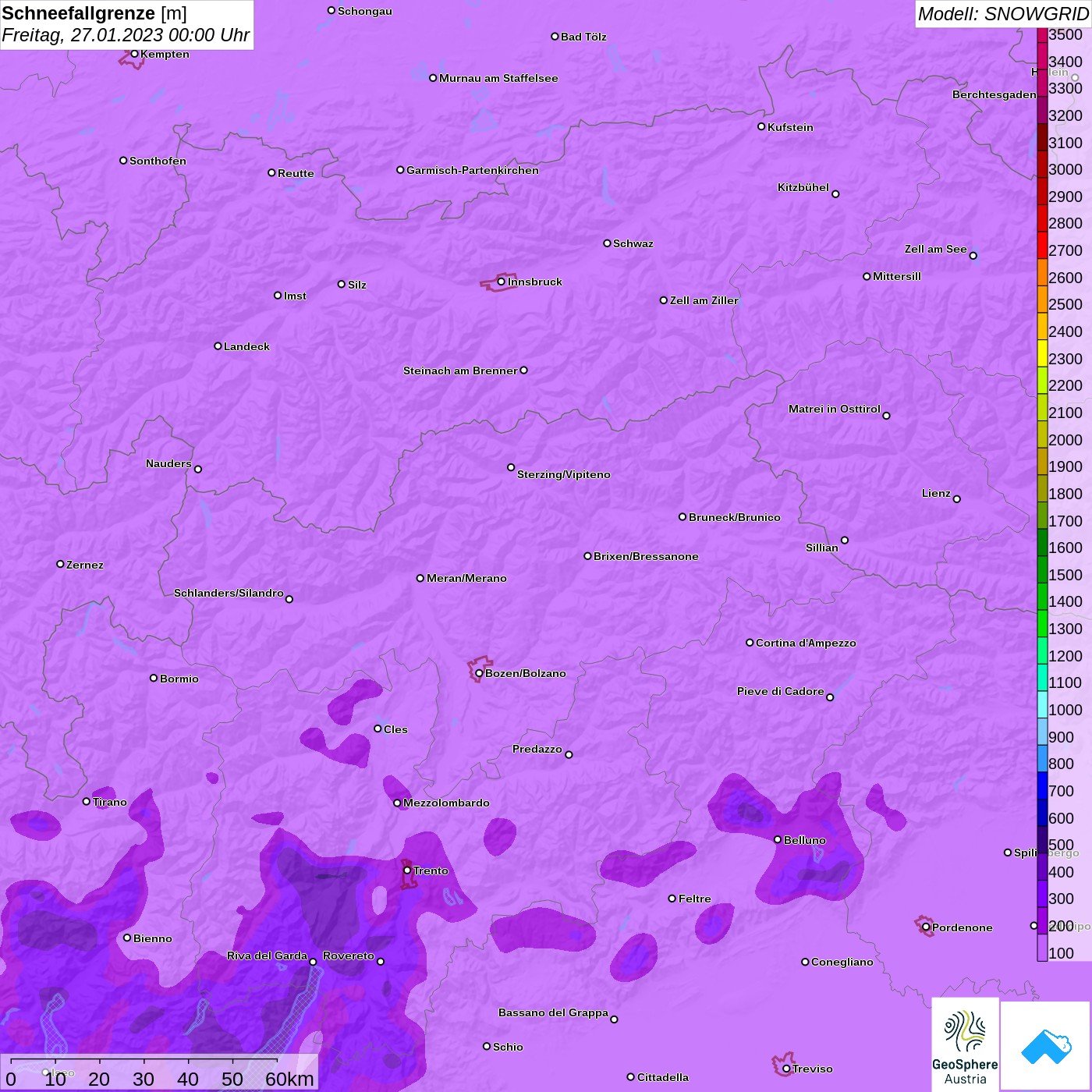Click the Trento city marker
The width and height of the screenshot is (1092, 1092).
point(407,870)
